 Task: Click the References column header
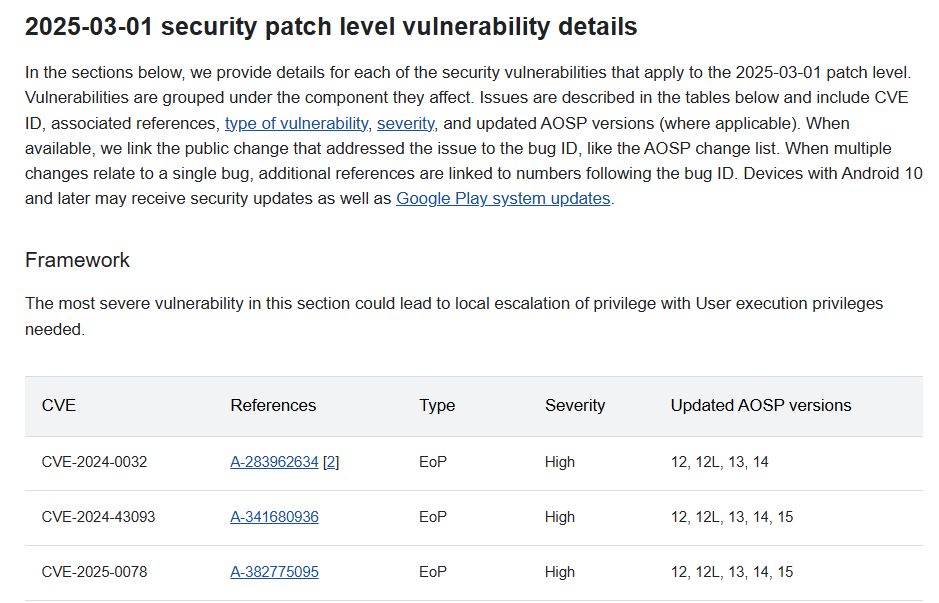[x=273, y=406]
